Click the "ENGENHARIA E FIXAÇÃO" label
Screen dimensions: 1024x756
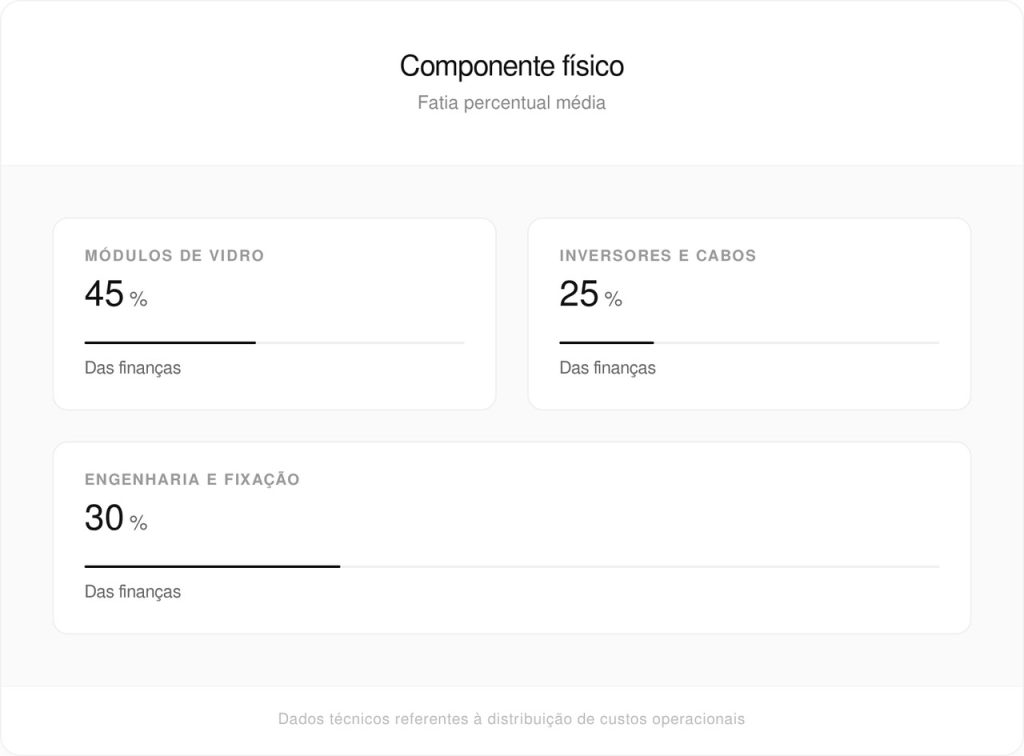192,480
